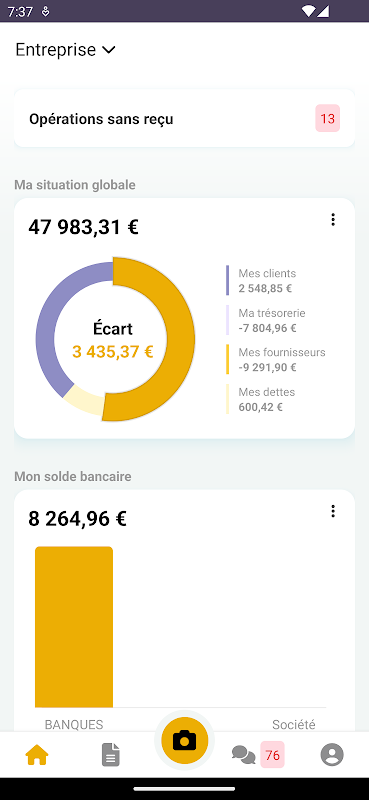
Task: Open three-dot menu for Mon solde bancaire
Action: point(333,511)
